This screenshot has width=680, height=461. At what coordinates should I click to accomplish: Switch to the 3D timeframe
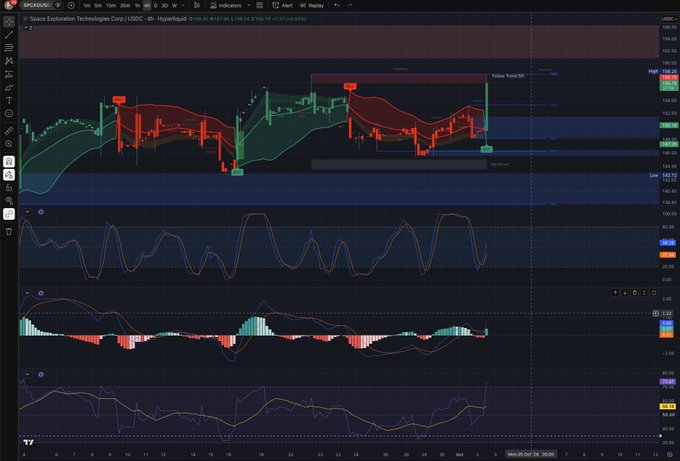[165, 6]
